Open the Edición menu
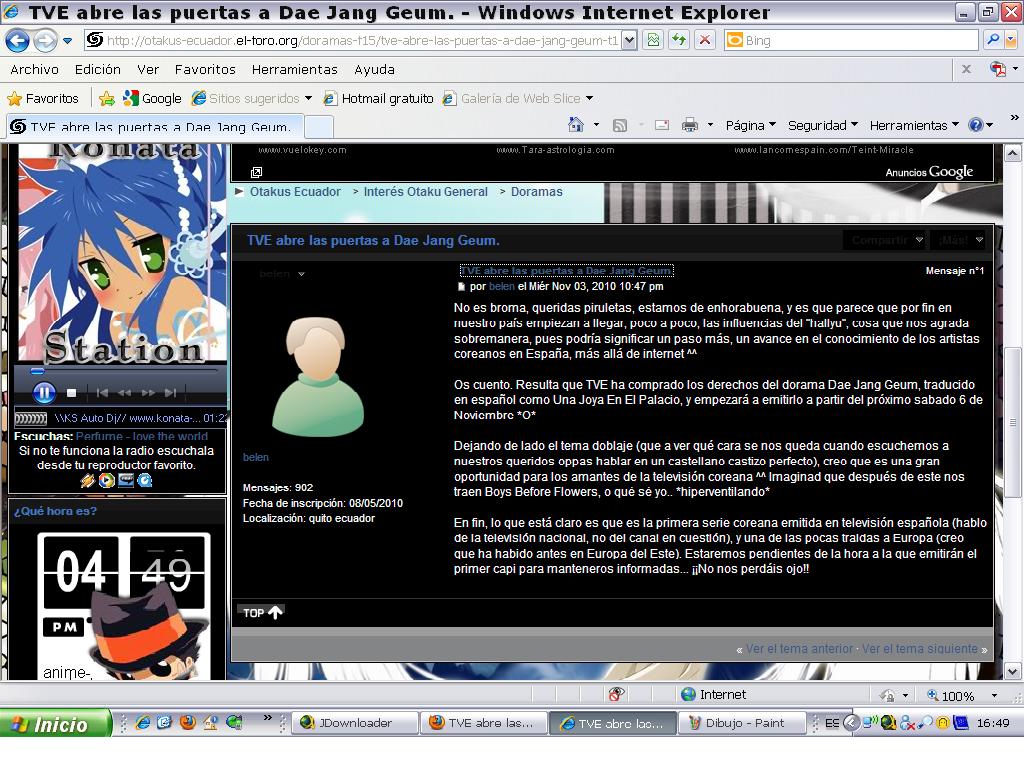The image size is (1024, 768). point(98,69)
